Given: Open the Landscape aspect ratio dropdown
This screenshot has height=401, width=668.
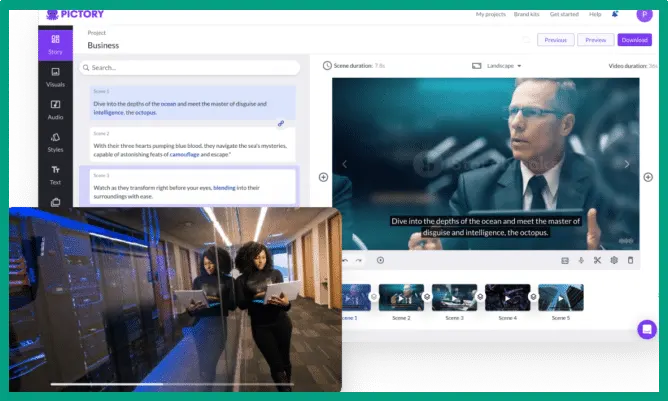Looking at the screenshot, I should coord(504,66).
